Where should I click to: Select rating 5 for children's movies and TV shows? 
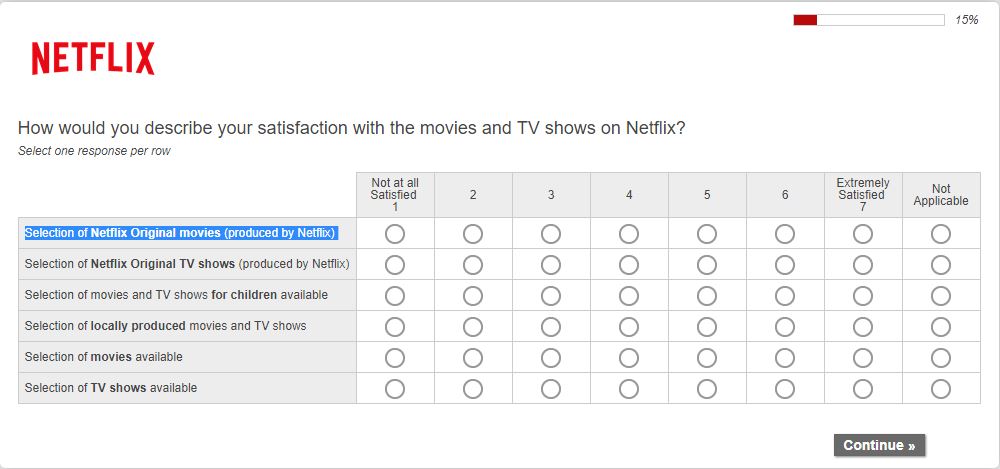pos(707,296)
